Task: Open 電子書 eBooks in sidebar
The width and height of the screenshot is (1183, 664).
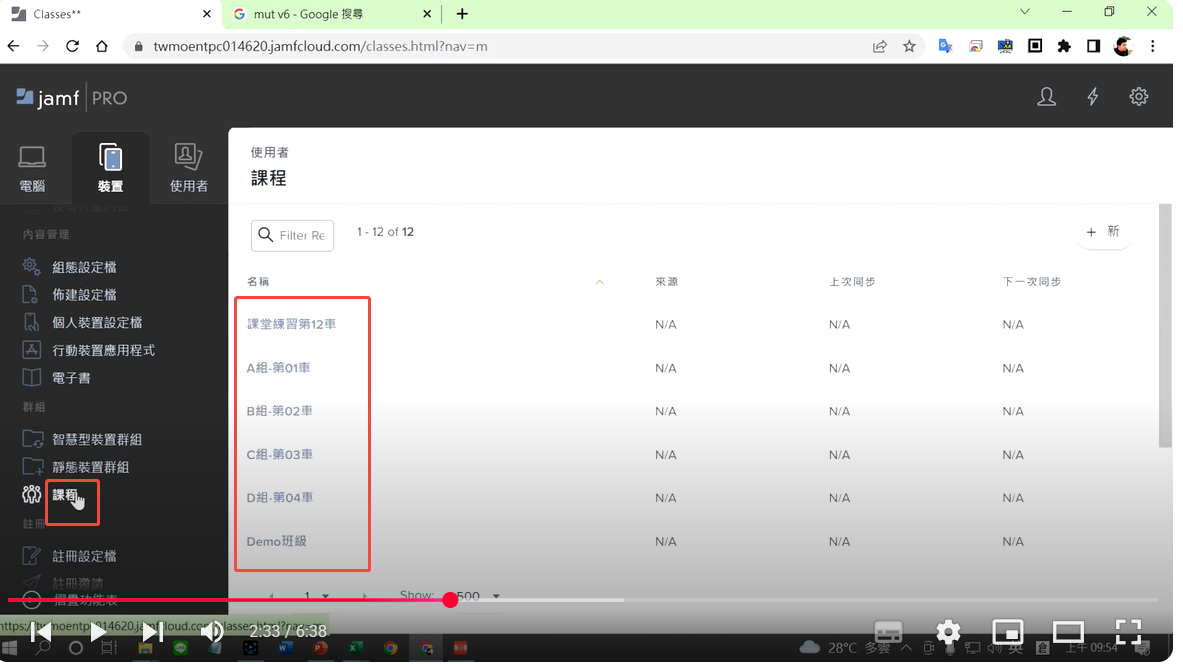Action: tap(71, 378)
